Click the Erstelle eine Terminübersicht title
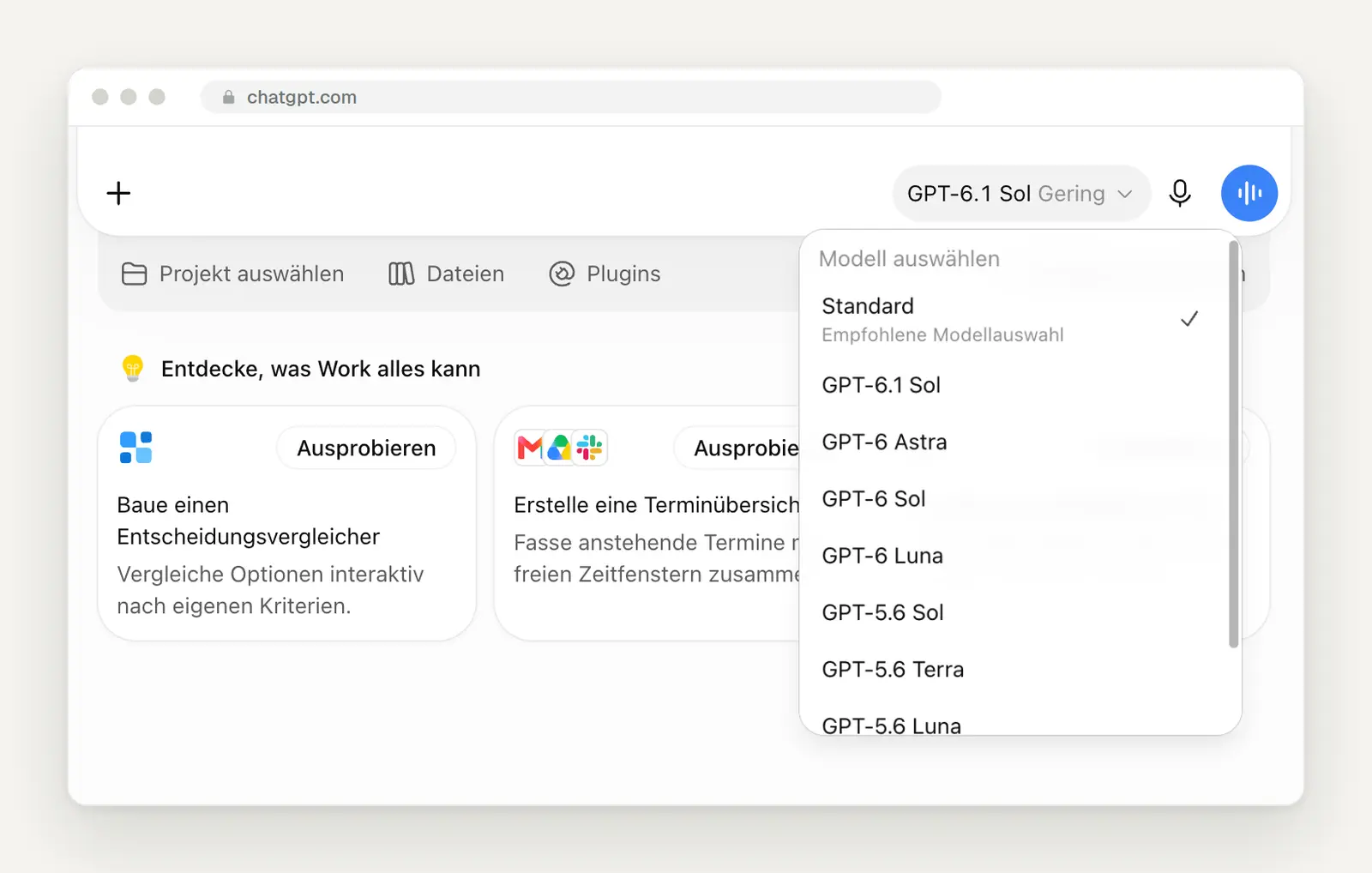 (x=656, y=505)
